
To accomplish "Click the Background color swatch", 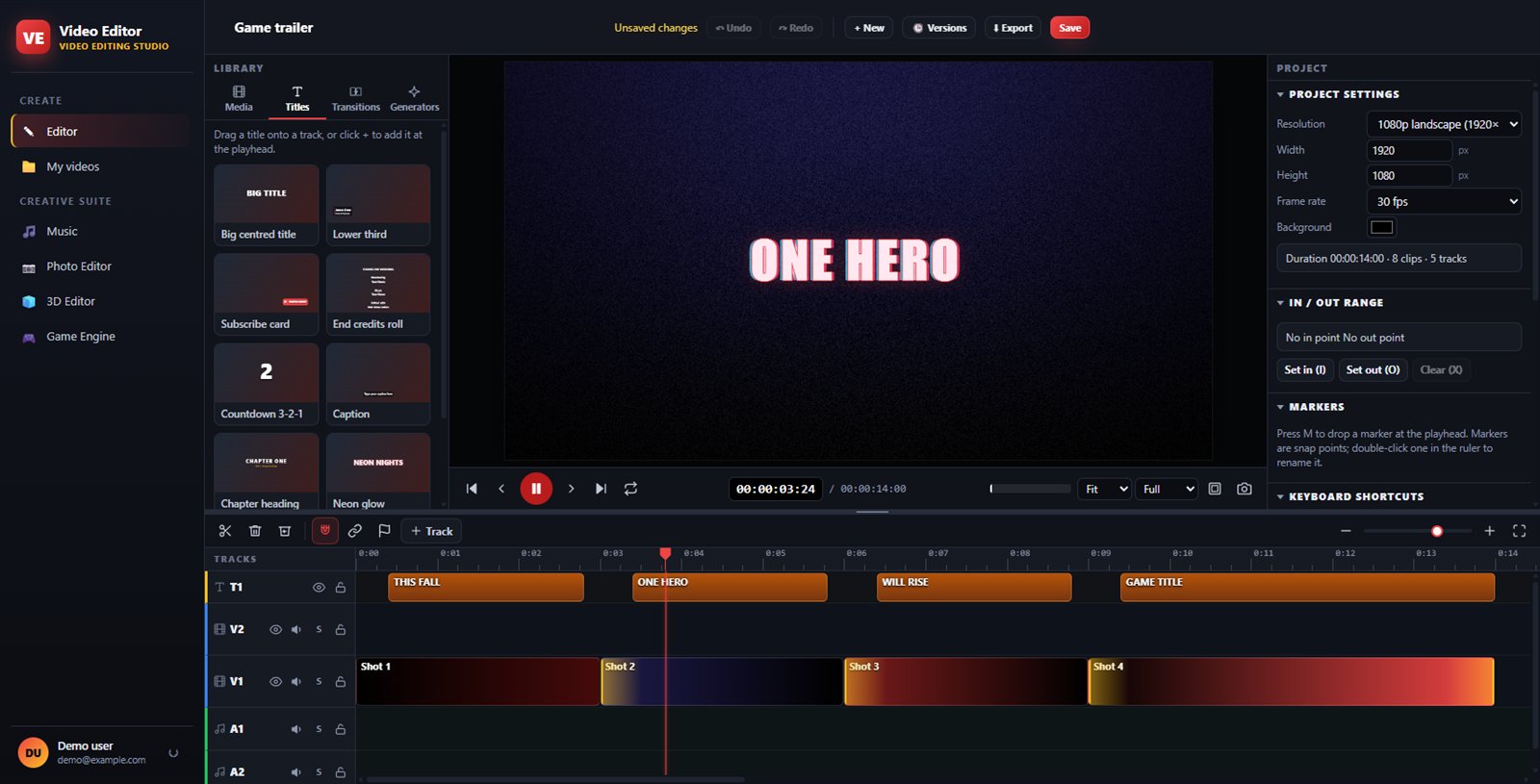I will [x=1382, y=228].
